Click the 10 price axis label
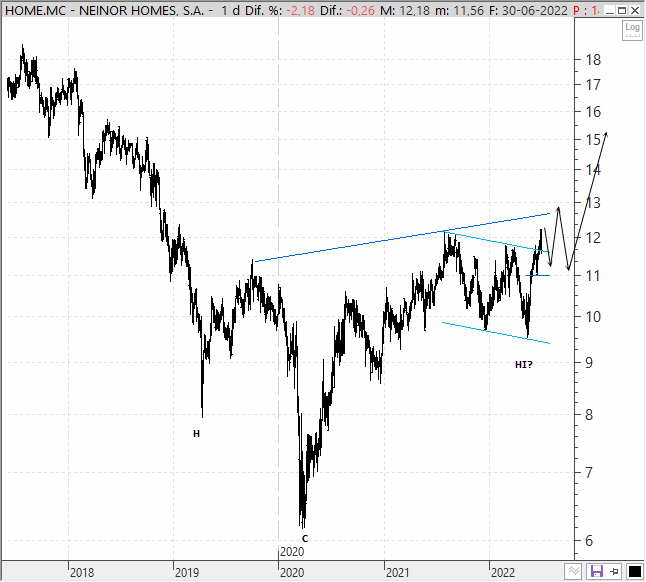The width and height of the screenshot is (646, 582). pyautogui.click(x=593, y=317)
